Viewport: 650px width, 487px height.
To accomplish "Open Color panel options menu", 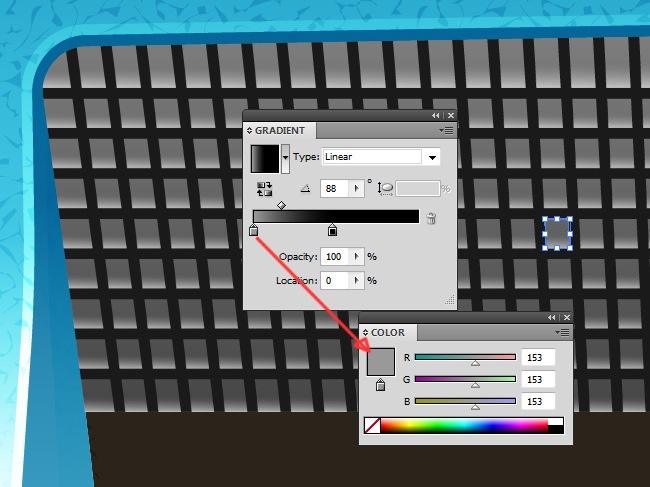I will click(563, 333).
